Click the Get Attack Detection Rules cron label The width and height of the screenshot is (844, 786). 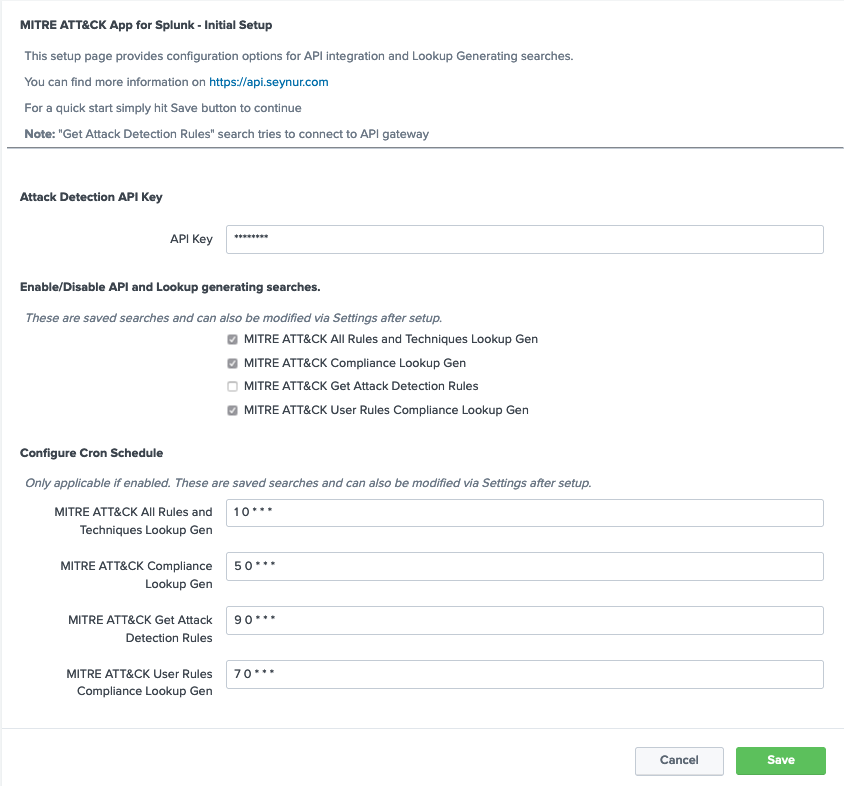[x=140, y=629]
